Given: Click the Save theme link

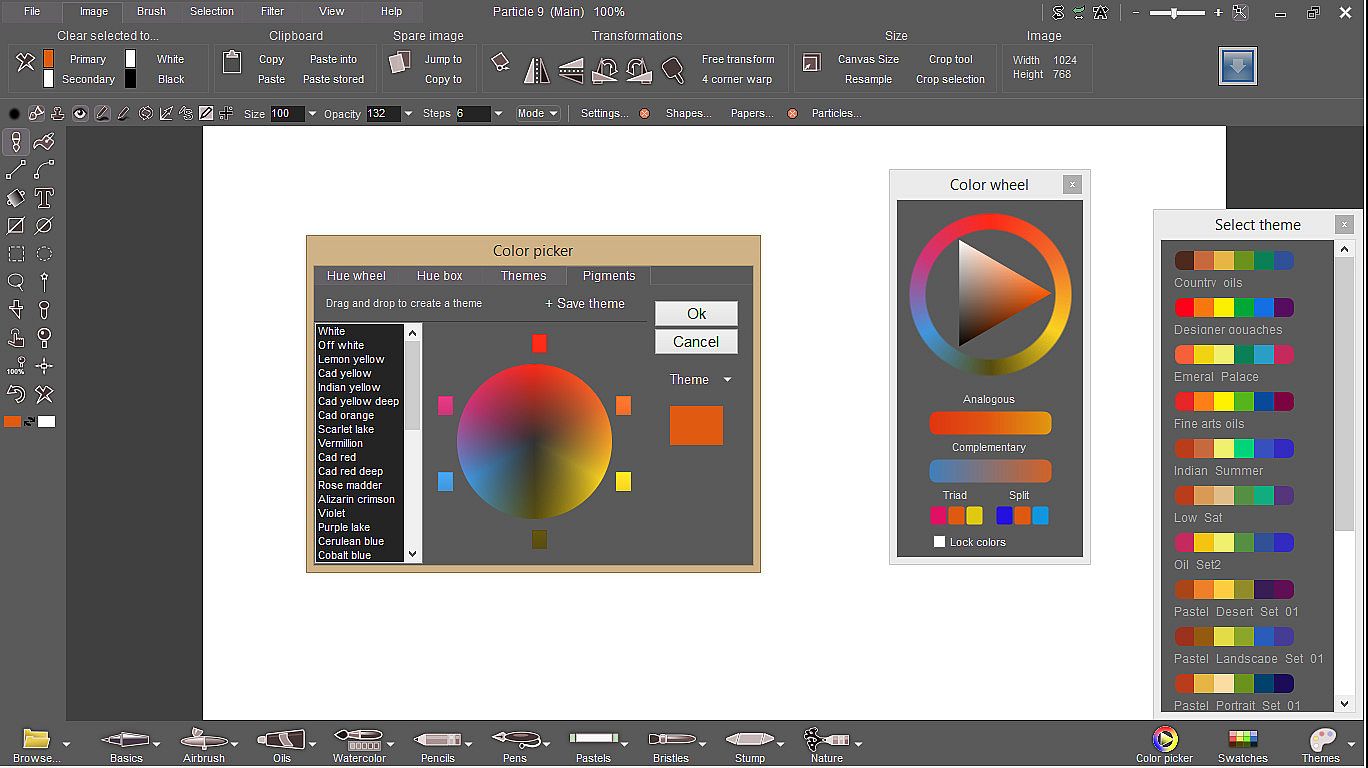Looking at the screenshot, I should [x=585, y=304].
